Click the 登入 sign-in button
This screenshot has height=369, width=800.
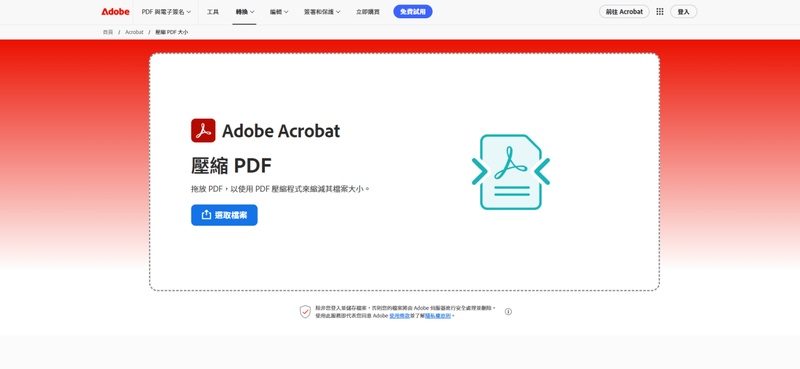click(x=683, y=12)
